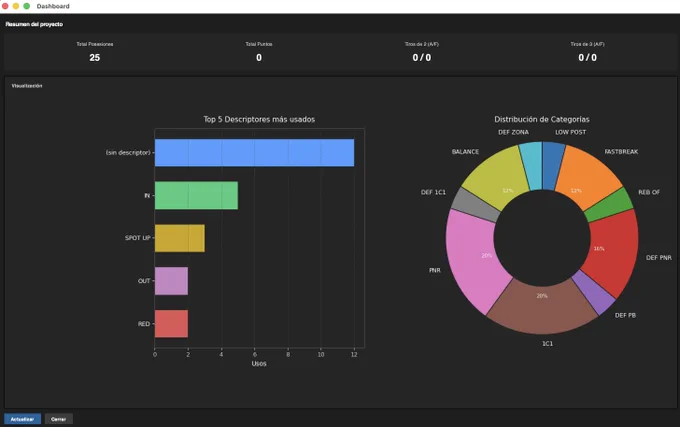Select the cyan DEF ZONA donut segment

[531, 166]
